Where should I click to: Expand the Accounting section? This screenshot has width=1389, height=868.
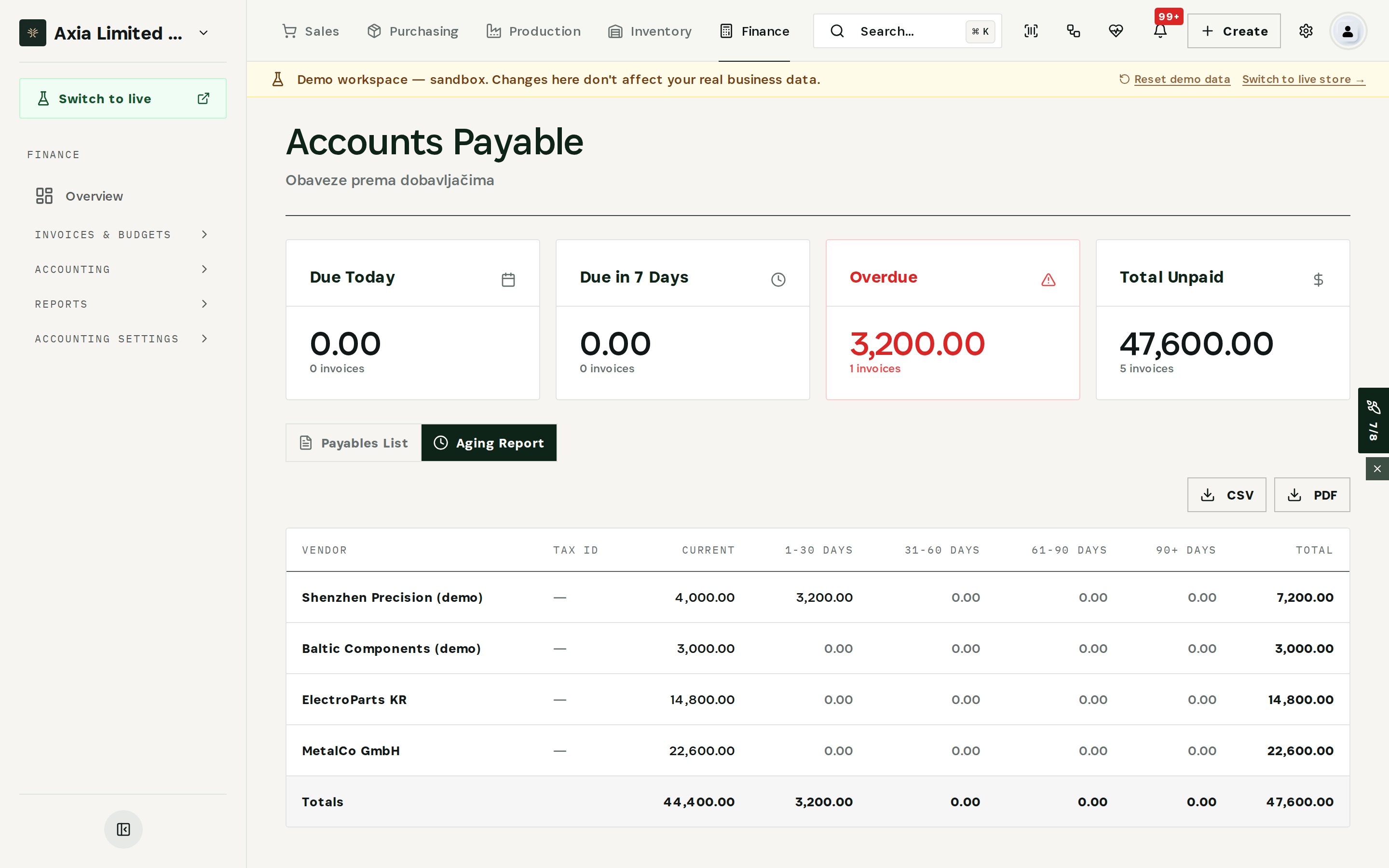tap(123, 269)
